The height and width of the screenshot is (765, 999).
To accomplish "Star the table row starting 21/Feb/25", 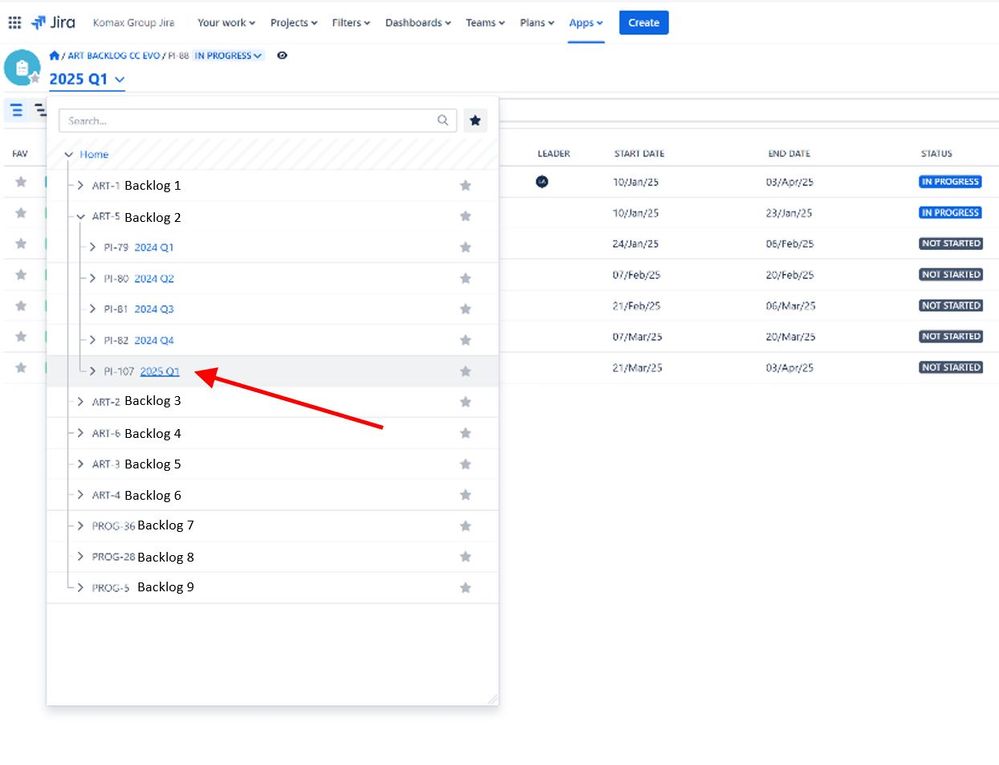I will pos(21,306).
